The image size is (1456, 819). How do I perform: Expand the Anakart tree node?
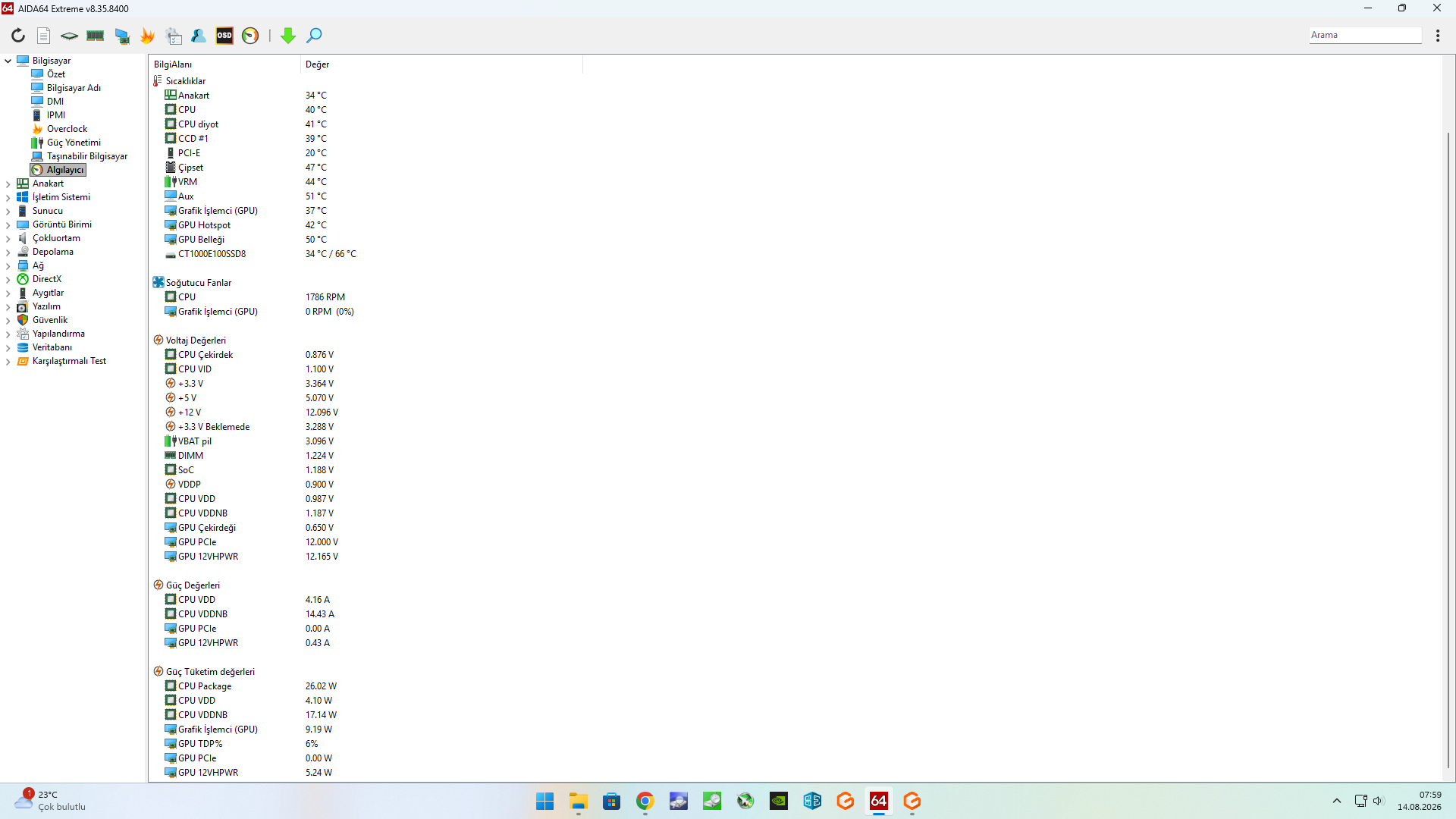[x=8, y=184]
